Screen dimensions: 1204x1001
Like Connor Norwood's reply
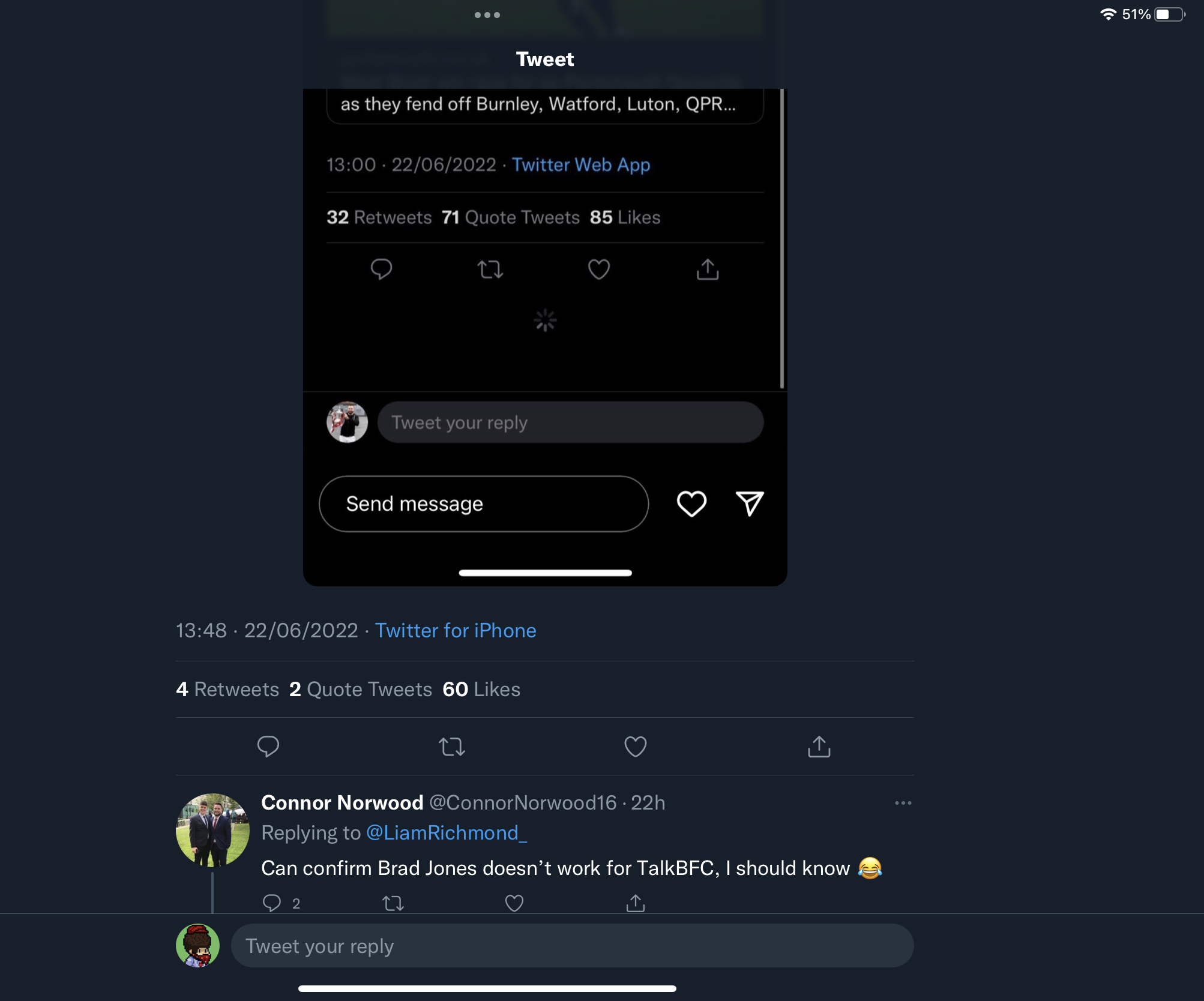click(x=514, y=903)
